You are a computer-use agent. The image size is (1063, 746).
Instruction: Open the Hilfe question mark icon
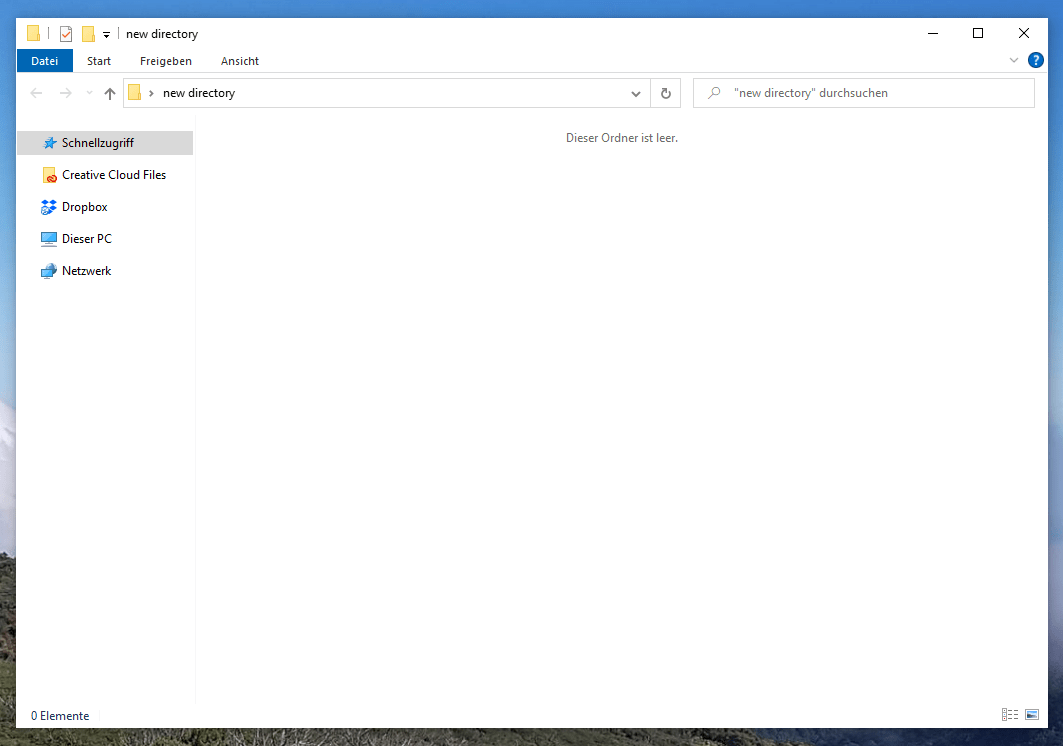[1036, 60]
